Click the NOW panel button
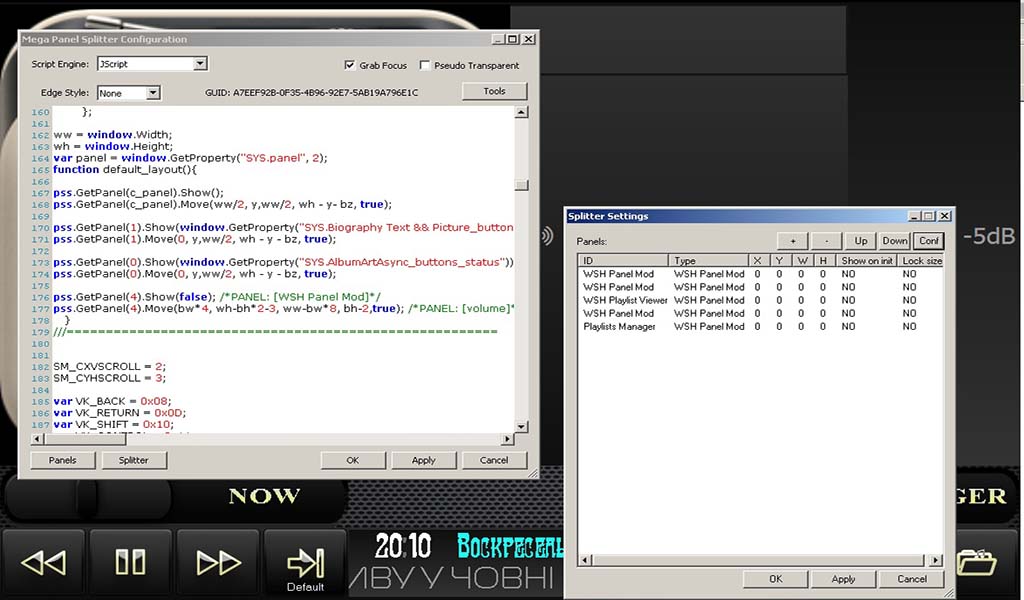Screen dimensions: 1024x600 point(264,496)
